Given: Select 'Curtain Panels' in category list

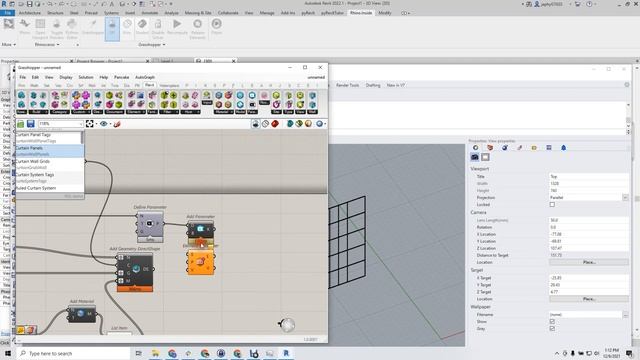Looking at the screenshot, I should point(49,151).
